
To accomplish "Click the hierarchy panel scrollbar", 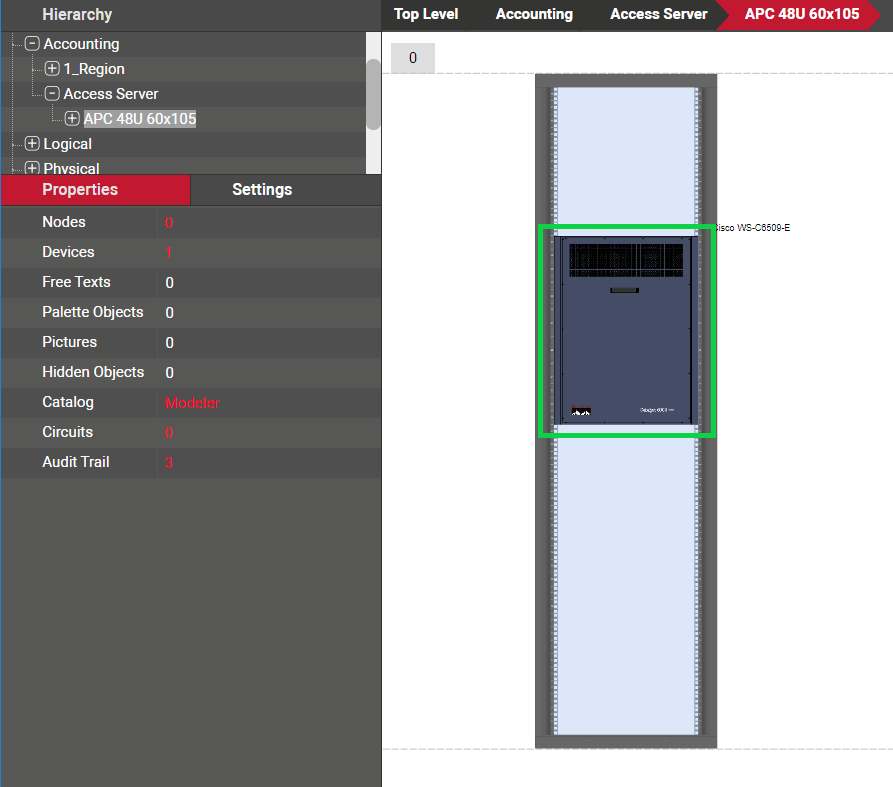I will [x=373, y=94].
